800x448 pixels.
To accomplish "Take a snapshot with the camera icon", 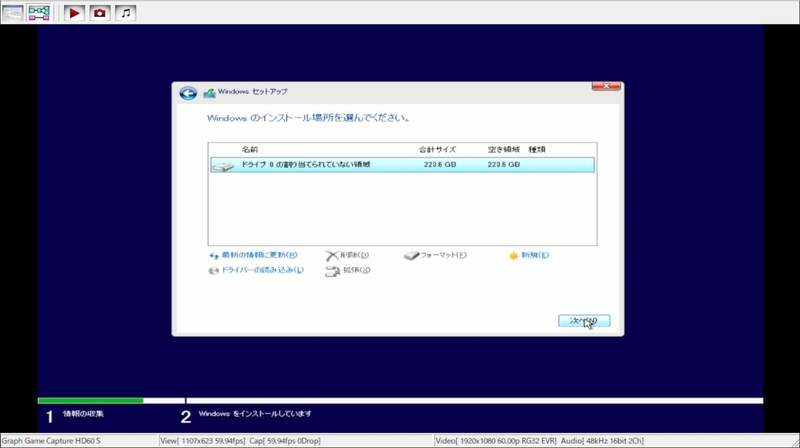I will pyautogui.click(x=100, y=13).
